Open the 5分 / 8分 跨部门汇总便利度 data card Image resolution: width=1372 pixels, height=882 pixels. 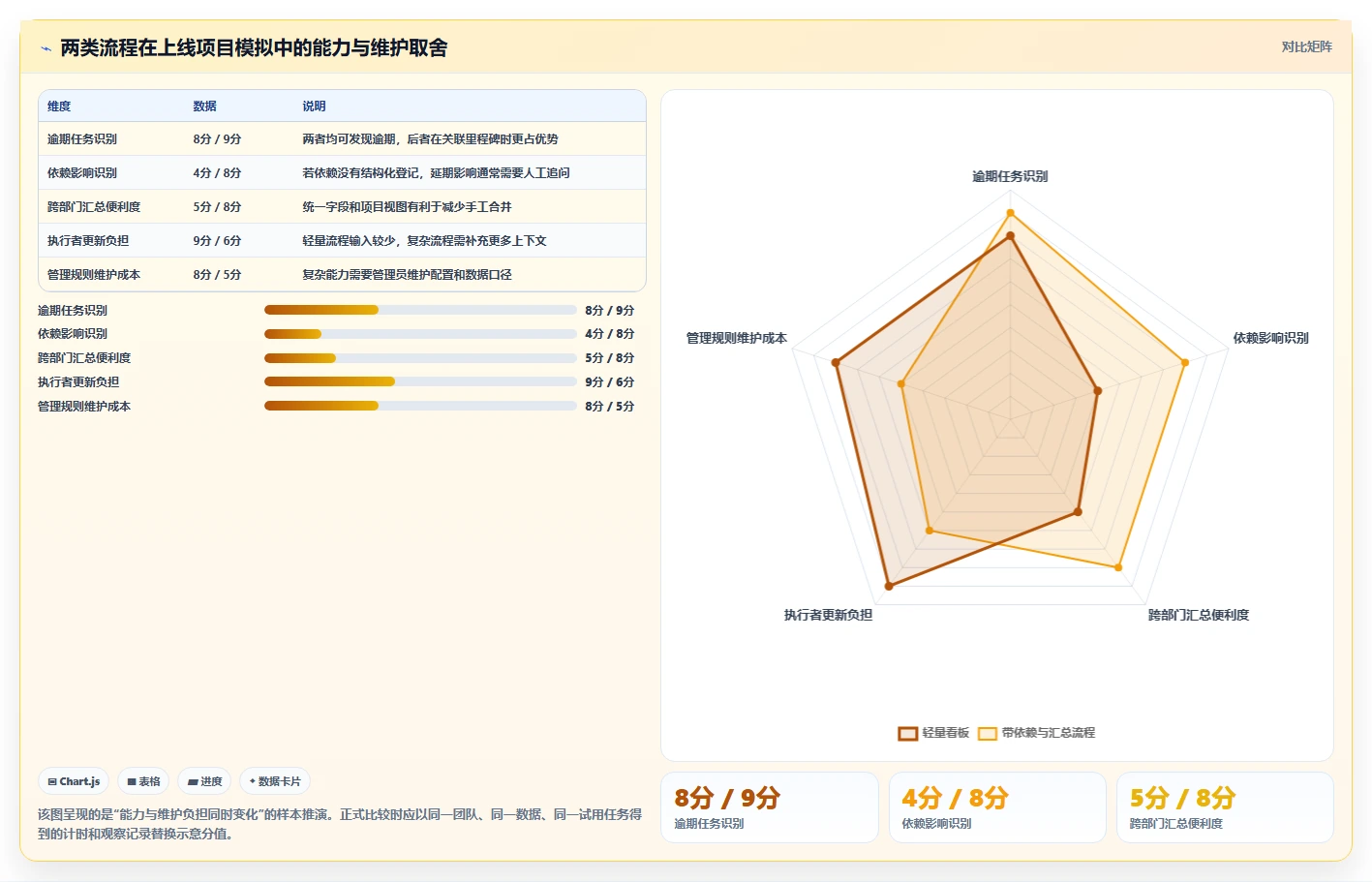[1225, 807]
